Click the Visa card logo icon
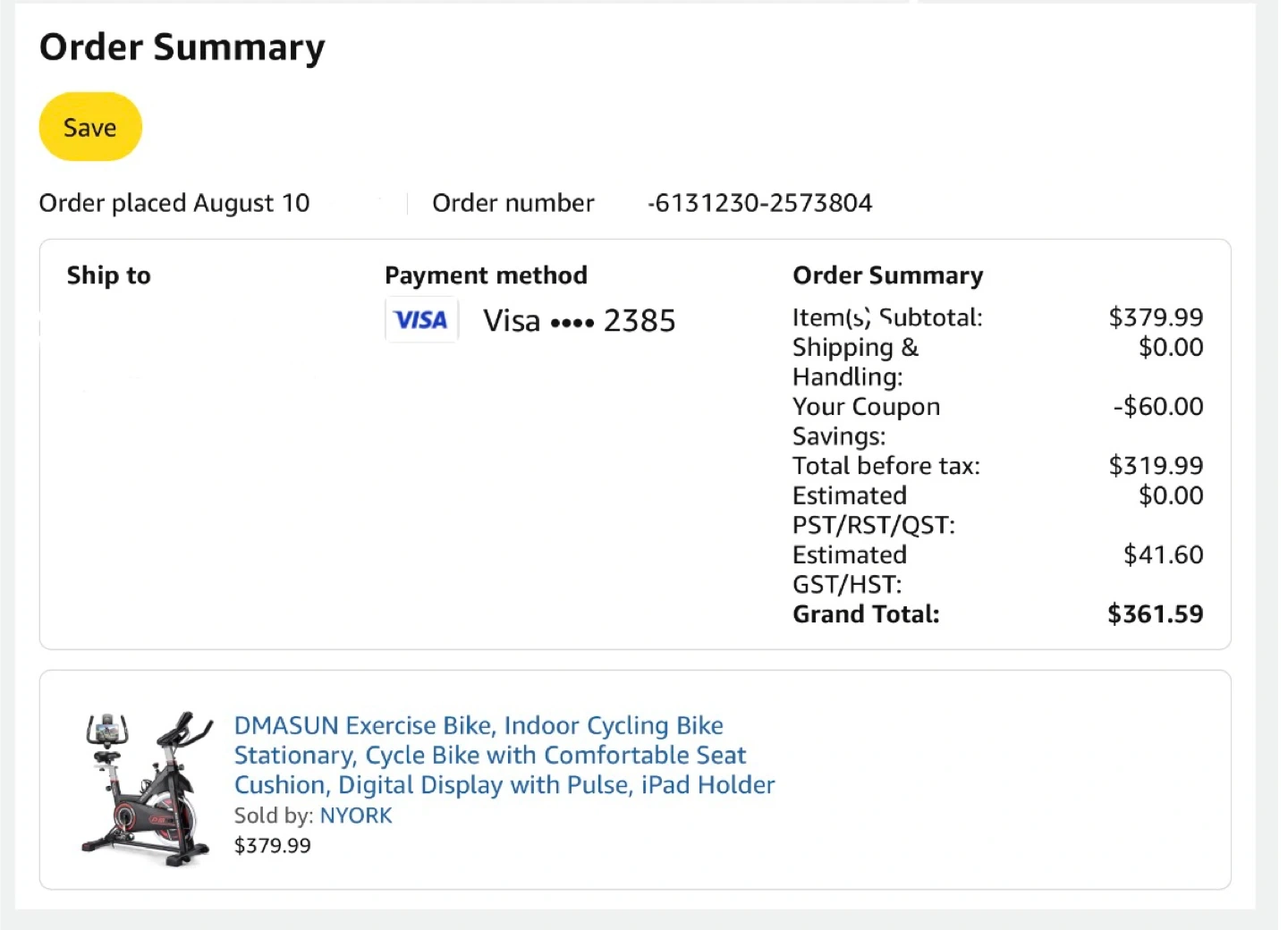The image size is (1288, 930). [421, 320]
